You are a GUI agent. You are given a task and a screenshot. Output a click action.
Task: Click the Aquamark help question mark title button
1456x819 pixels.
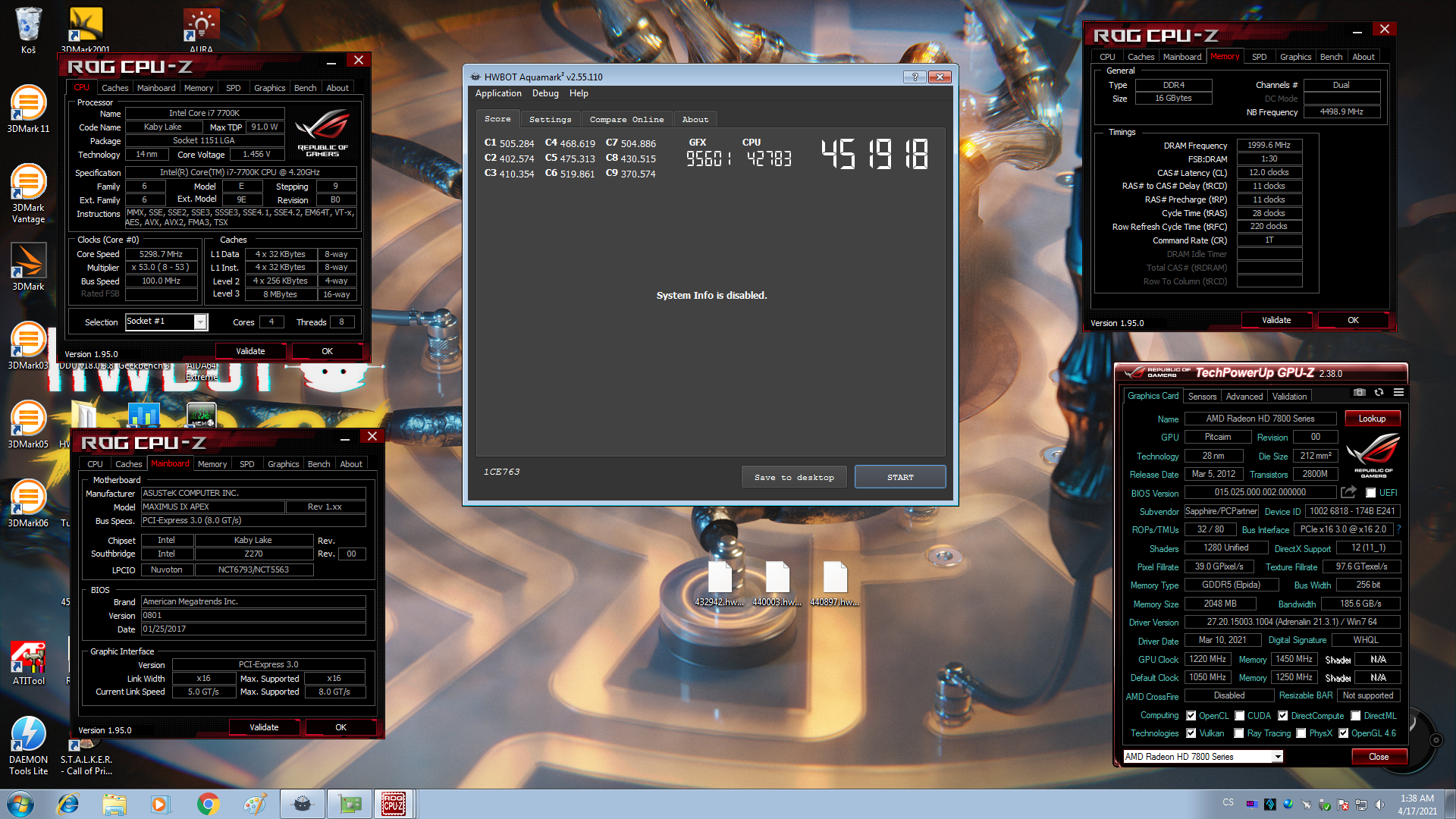coord(915,77)
